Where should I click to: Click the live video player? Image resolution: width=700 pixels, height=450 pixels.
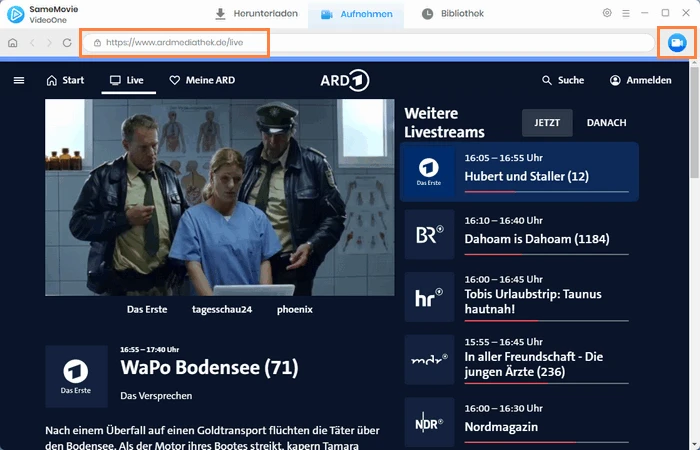[220, 197]
